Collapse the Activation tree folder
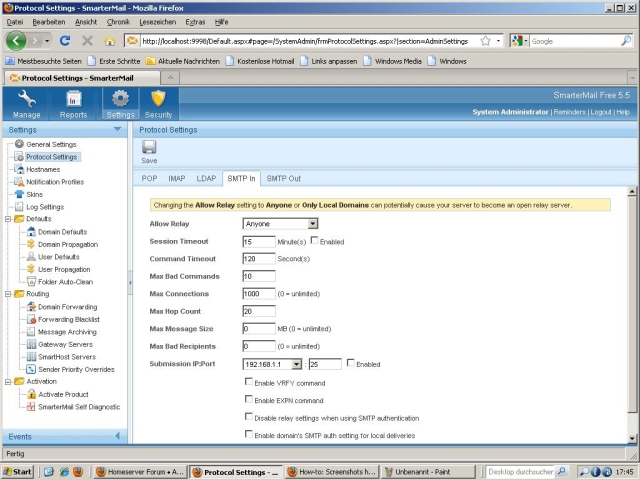Viewport: 640px width, 480px height. click(8, 382)
